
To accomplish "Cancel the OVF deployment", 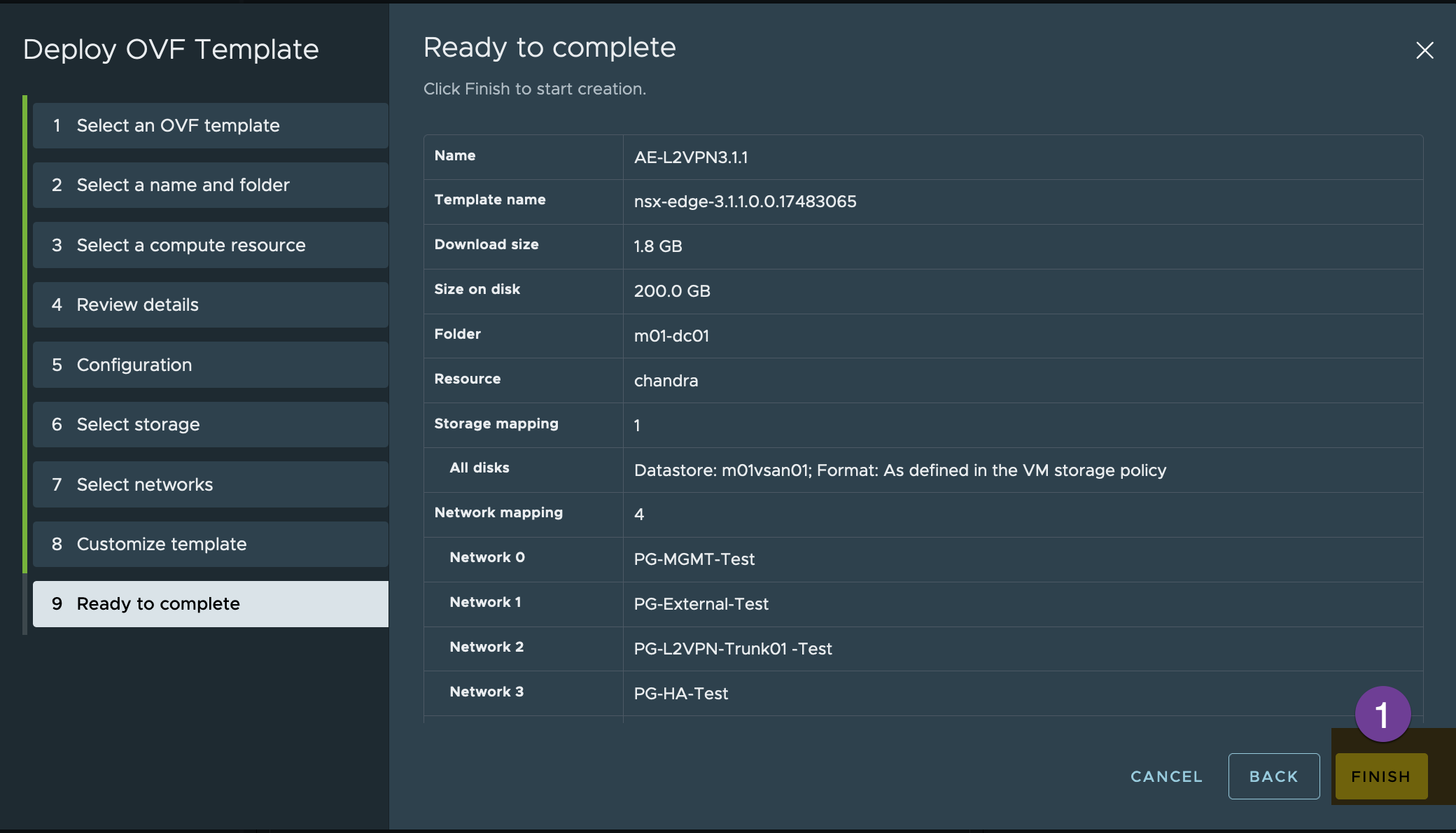I will (1166, 776).
